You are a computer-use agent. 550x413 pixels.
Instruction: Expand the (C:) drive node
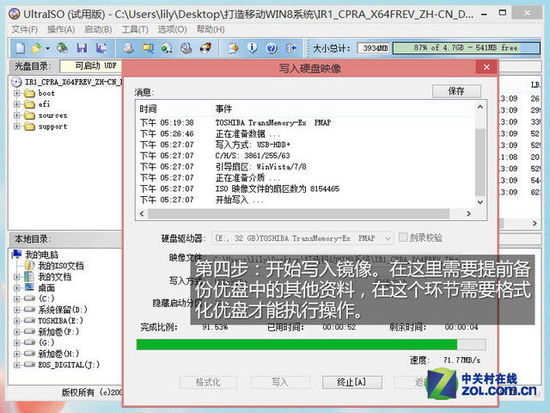pos(16,299)
